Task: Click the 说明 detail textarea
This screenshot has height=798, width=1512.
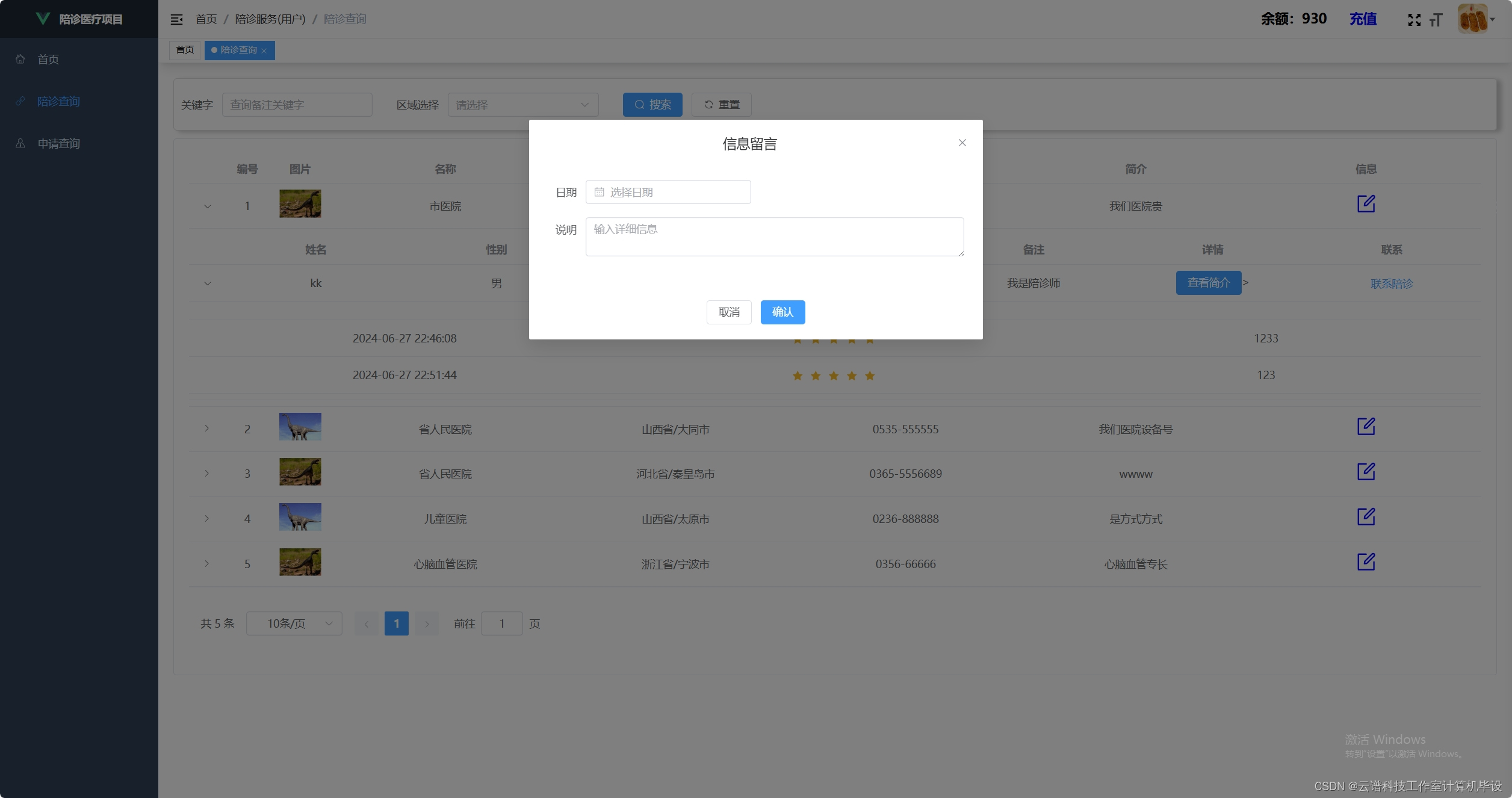Action: 774,237
